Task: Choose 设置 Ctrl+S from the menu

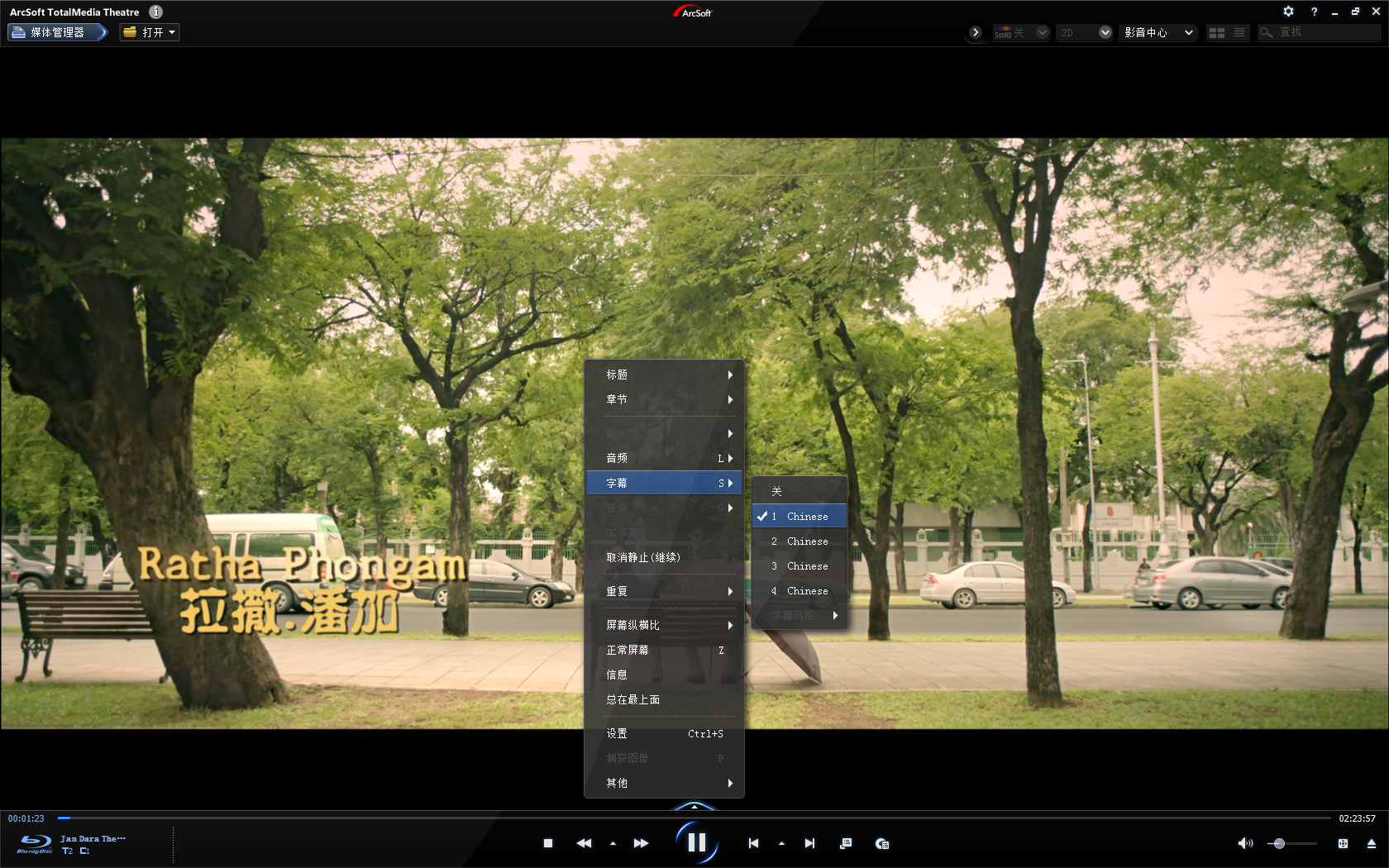Action: click(664, 733)
